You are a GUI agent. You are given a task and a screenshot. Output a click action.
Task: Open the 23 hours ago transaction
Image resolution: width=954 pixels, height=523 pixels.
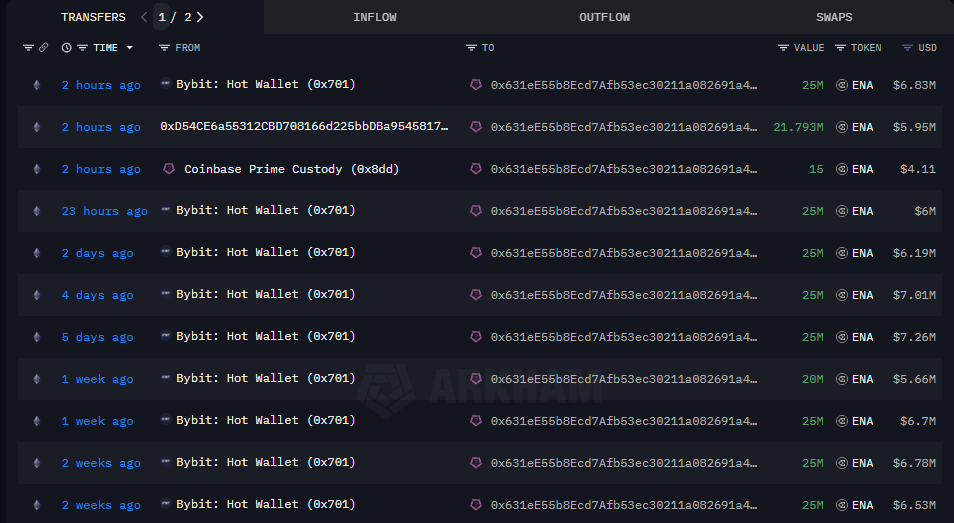point(104,211)
